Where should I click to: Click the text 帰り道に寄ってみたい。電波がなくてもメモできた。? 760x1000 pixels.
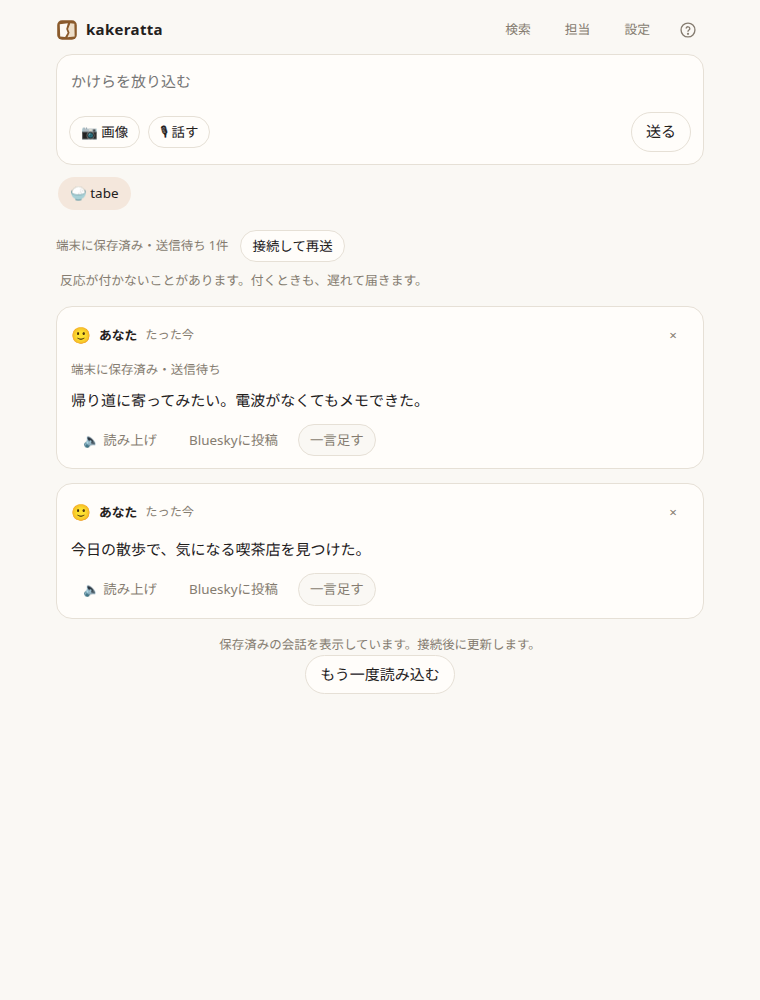247,401
